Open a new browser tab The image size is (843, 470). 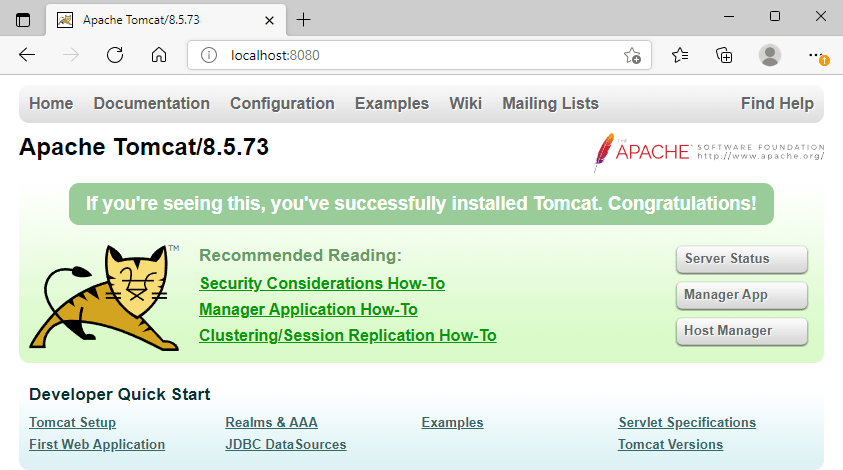(304, 19)
